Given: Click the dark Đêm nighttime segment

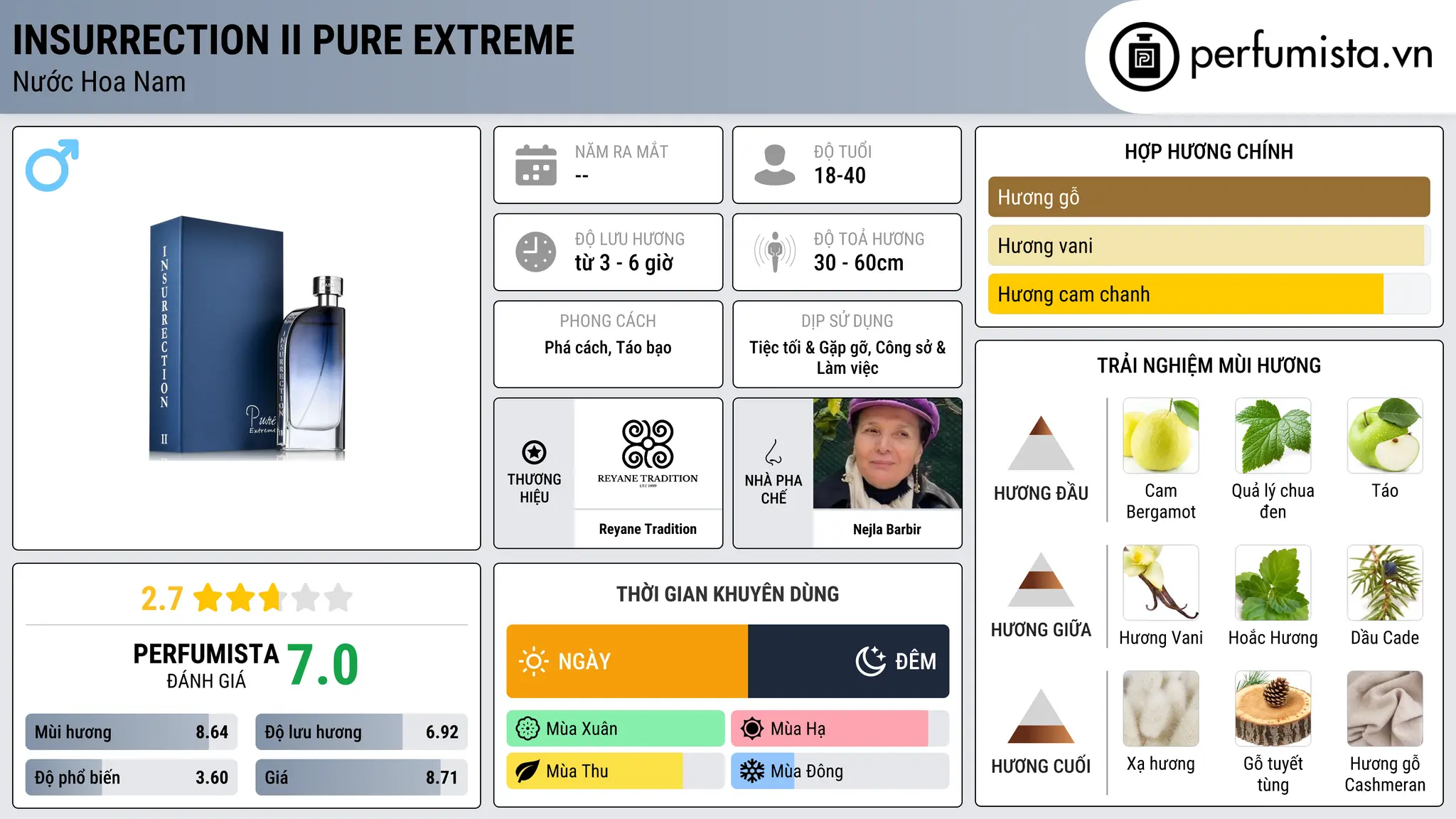Looking at the screenshot, I should [849, 661].
